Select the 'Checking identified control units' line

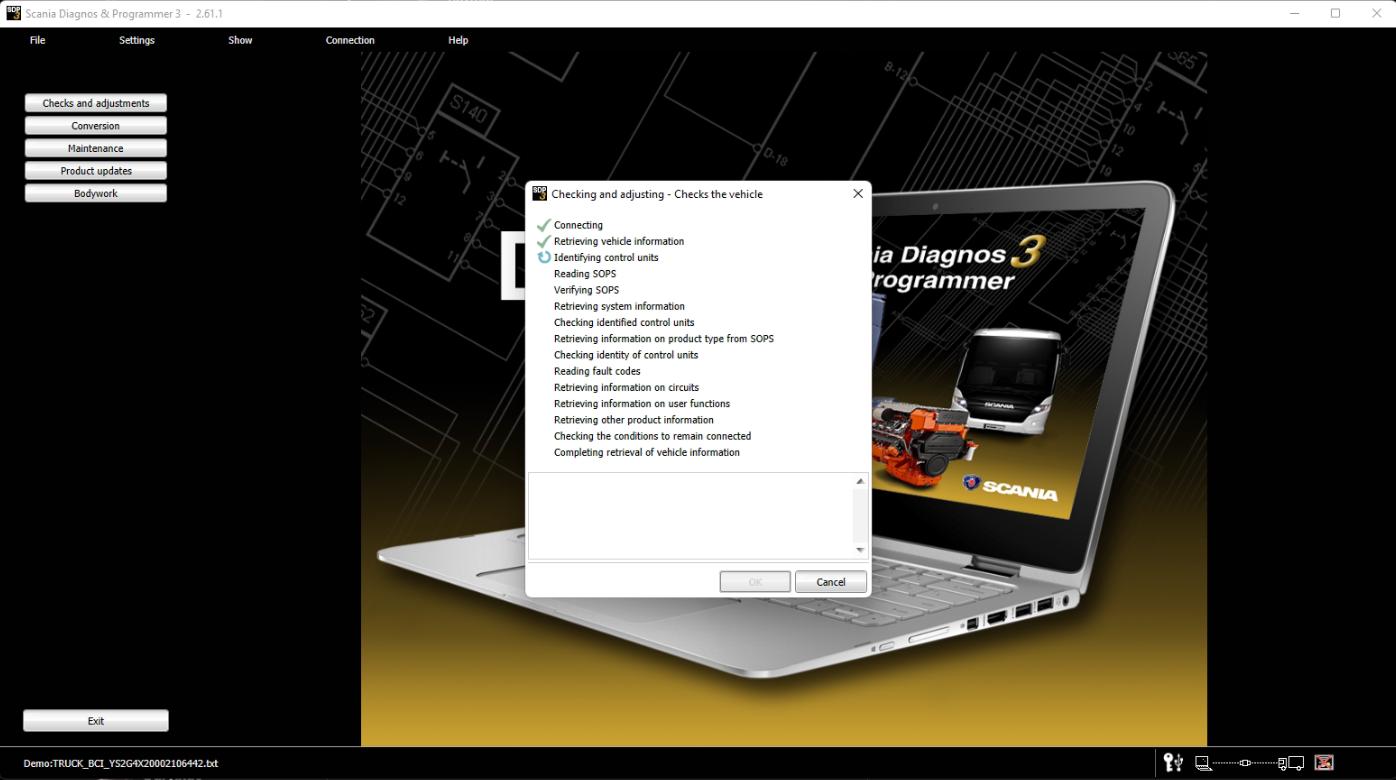tap(624, 323)
